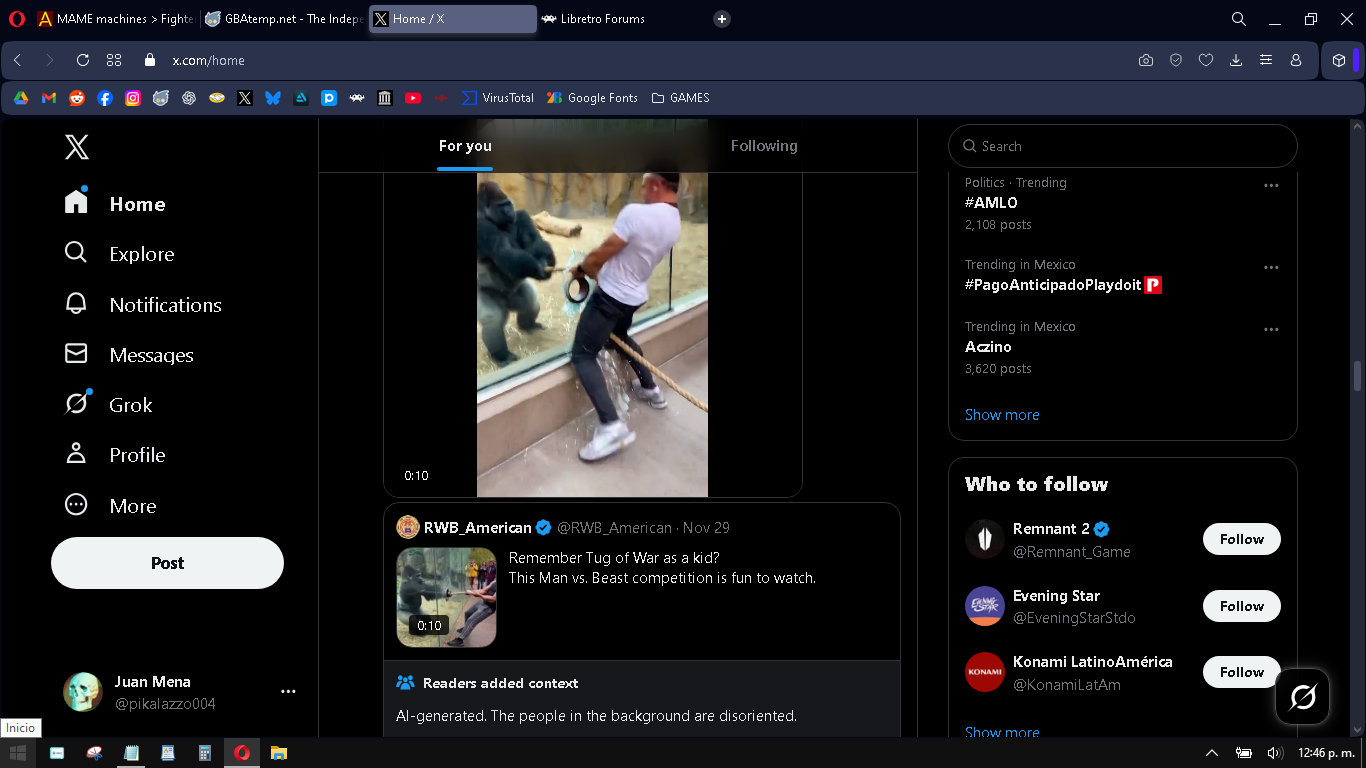
Task: Click the x.com/home address bar
Action: (x=208, y=60)
